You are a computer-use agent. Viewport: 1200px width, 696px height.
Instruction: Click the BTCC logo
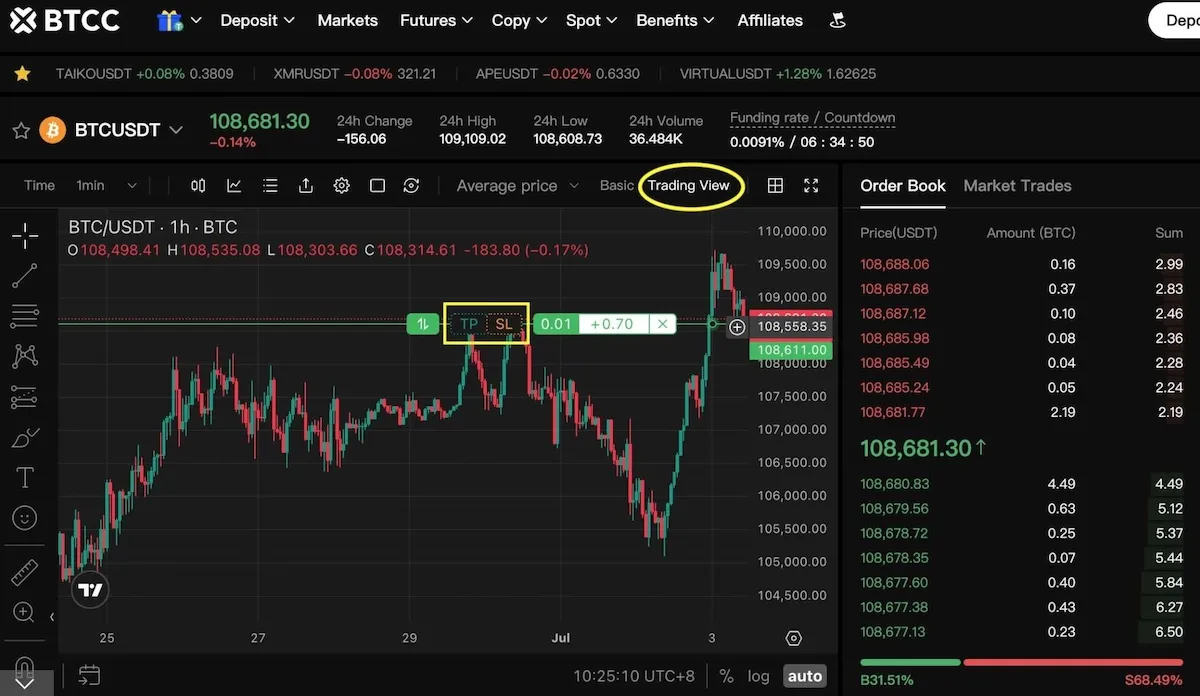tap(65, 20)
